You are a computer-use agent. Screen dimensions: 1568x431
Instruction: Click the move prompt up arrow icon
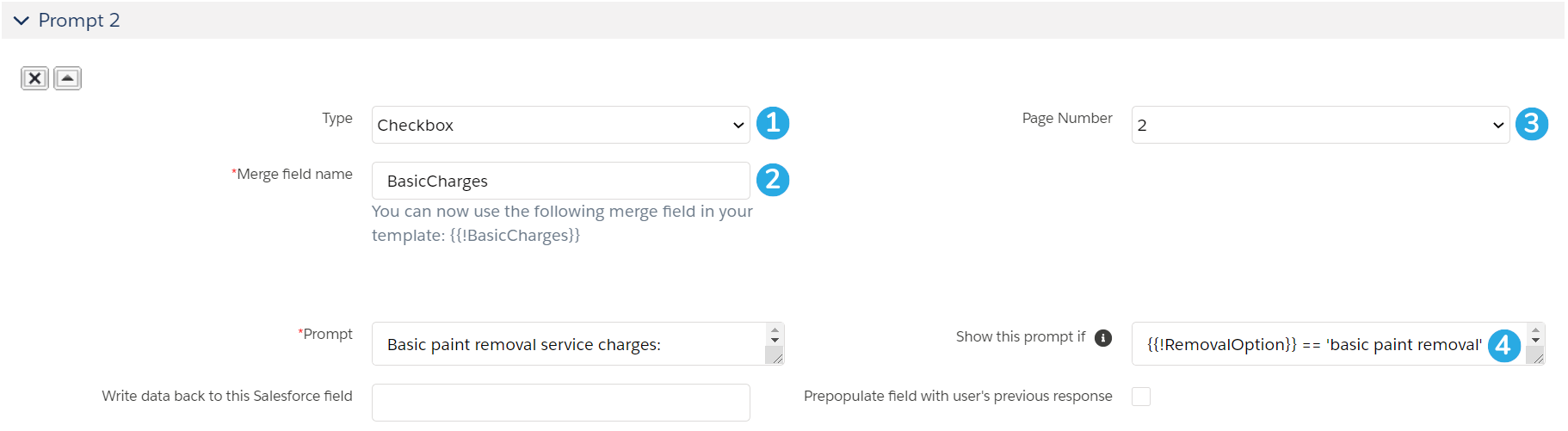click(x=67, y=78)
